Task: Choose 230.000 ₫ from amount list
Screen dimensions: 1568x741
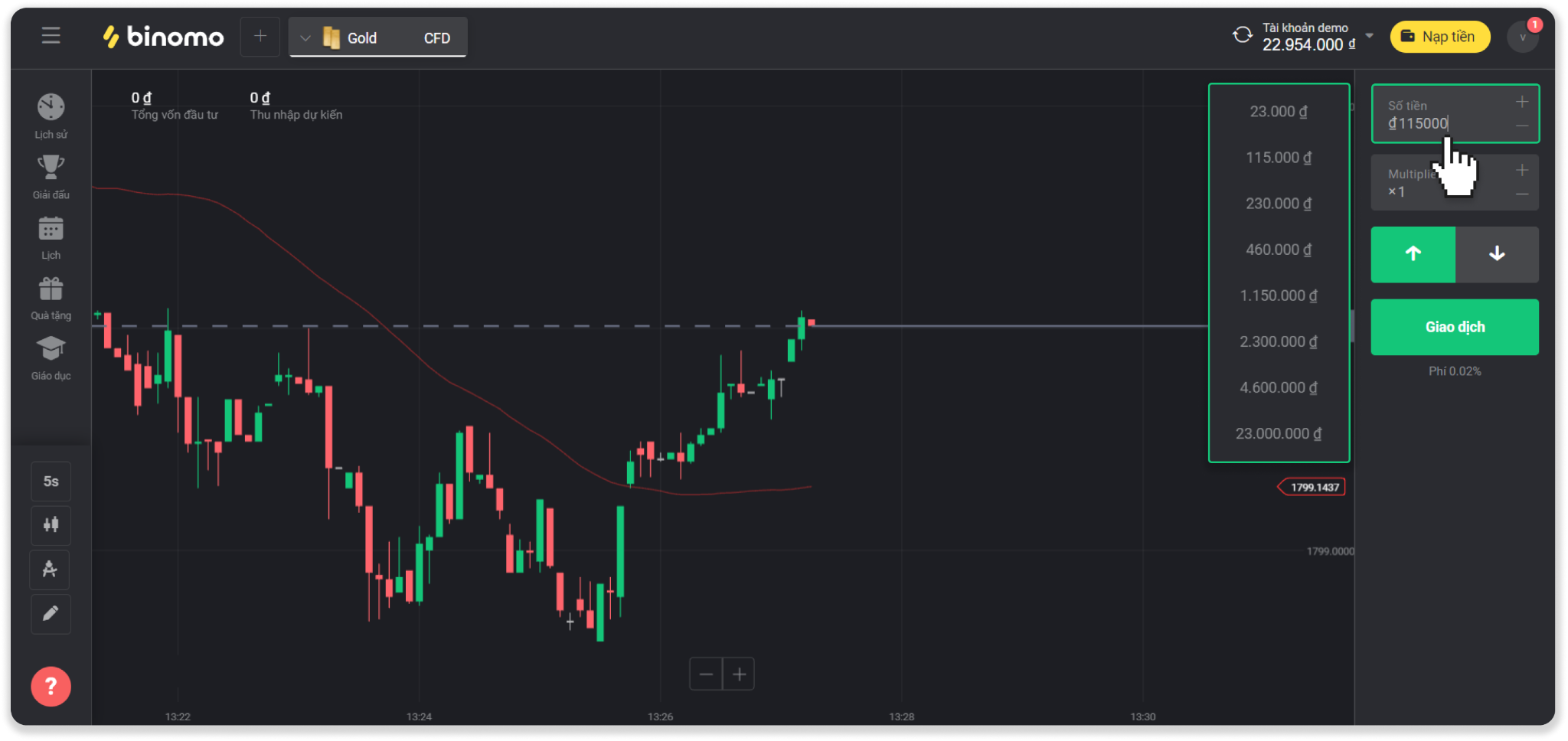Action: (x=1278, y=204)
